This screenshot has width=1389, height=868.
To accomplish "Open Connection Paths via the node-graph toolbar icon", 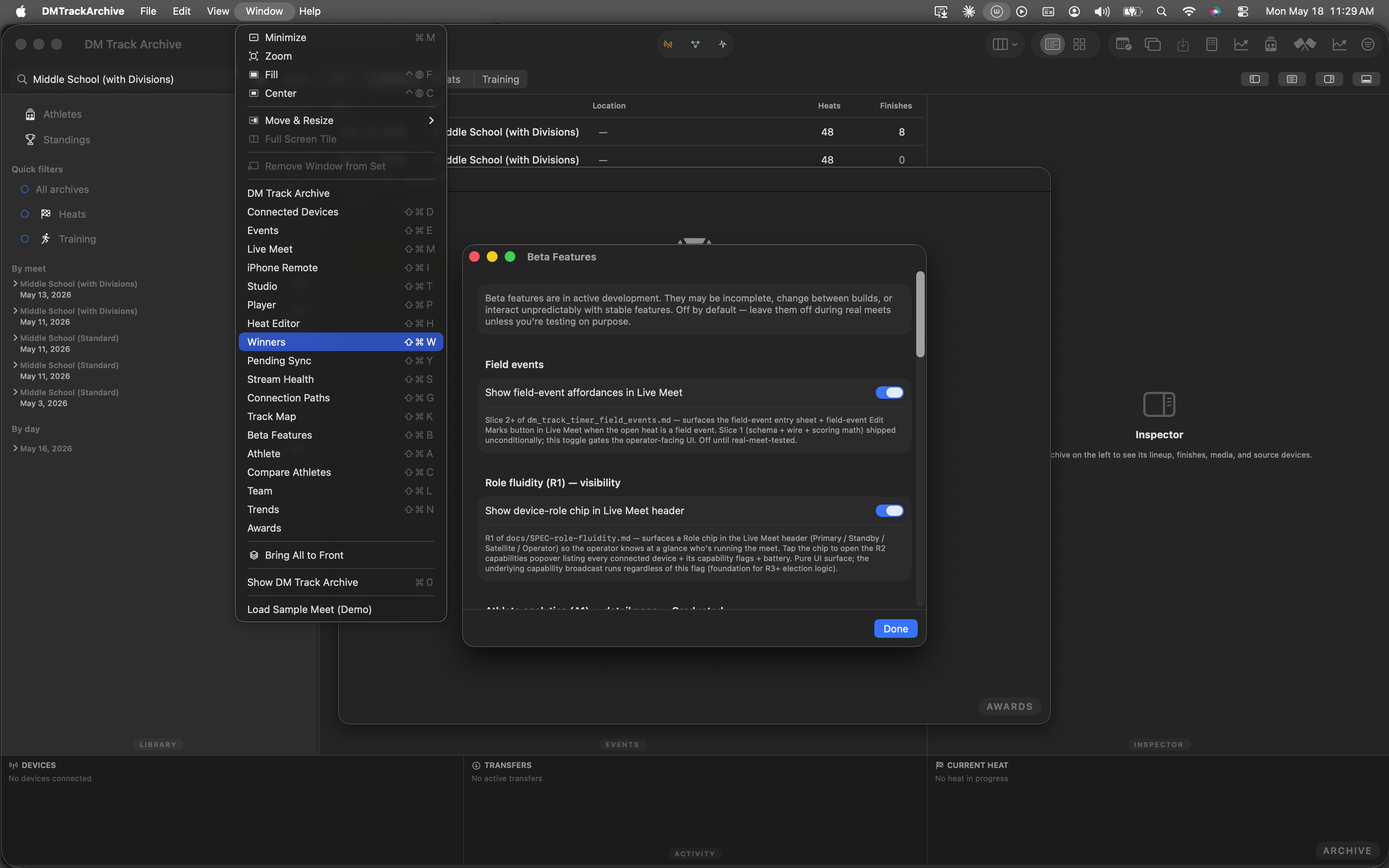I will [695, 44].
